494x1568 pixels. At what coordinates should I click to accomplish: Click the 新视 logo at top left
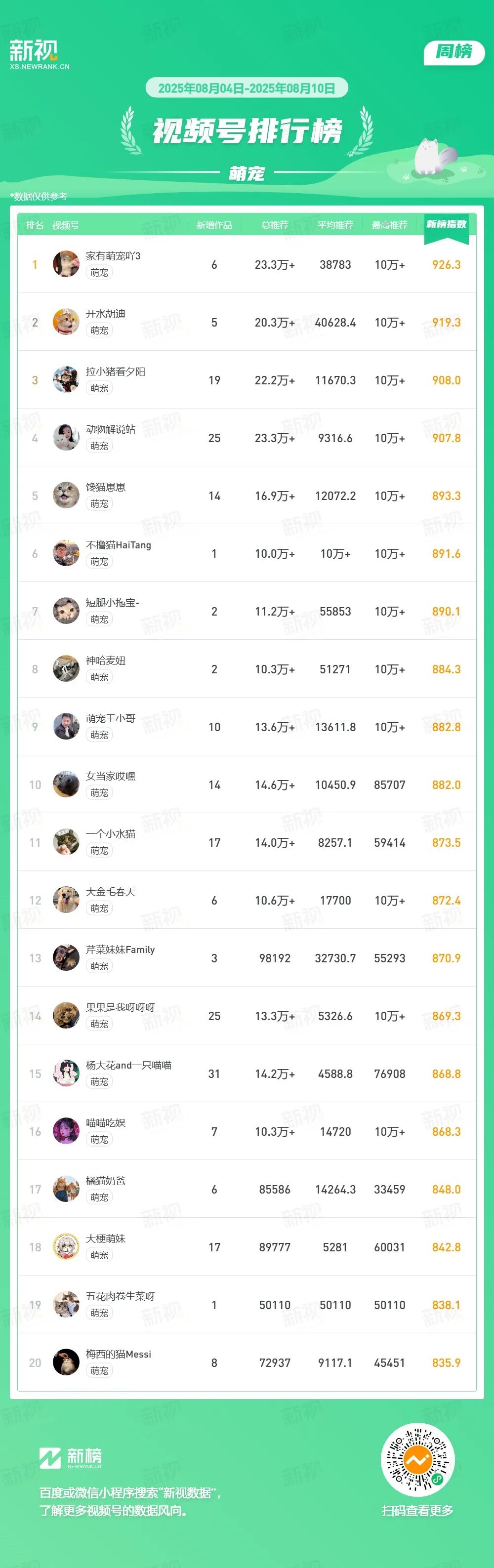pyautogui.click(x=40, y=54)
